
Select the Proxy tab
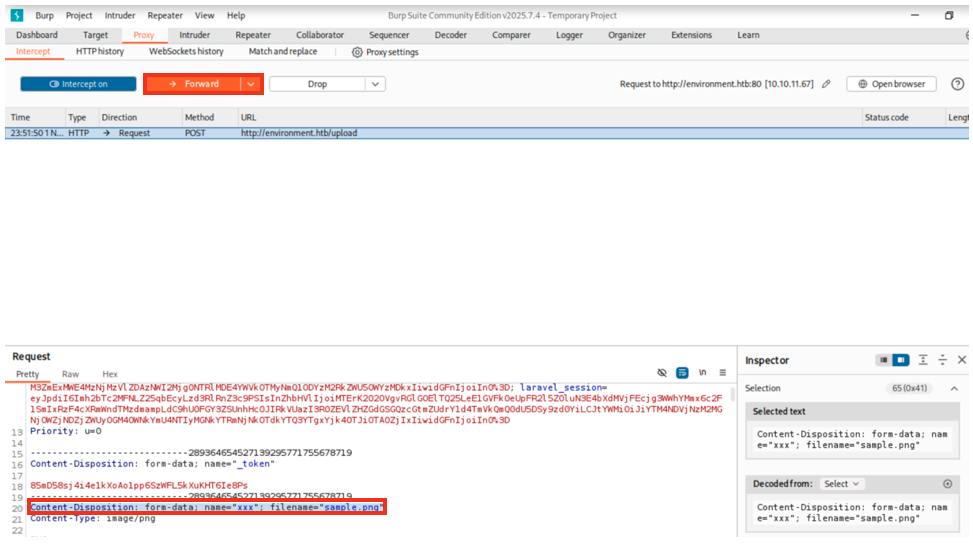click(143, 35)
